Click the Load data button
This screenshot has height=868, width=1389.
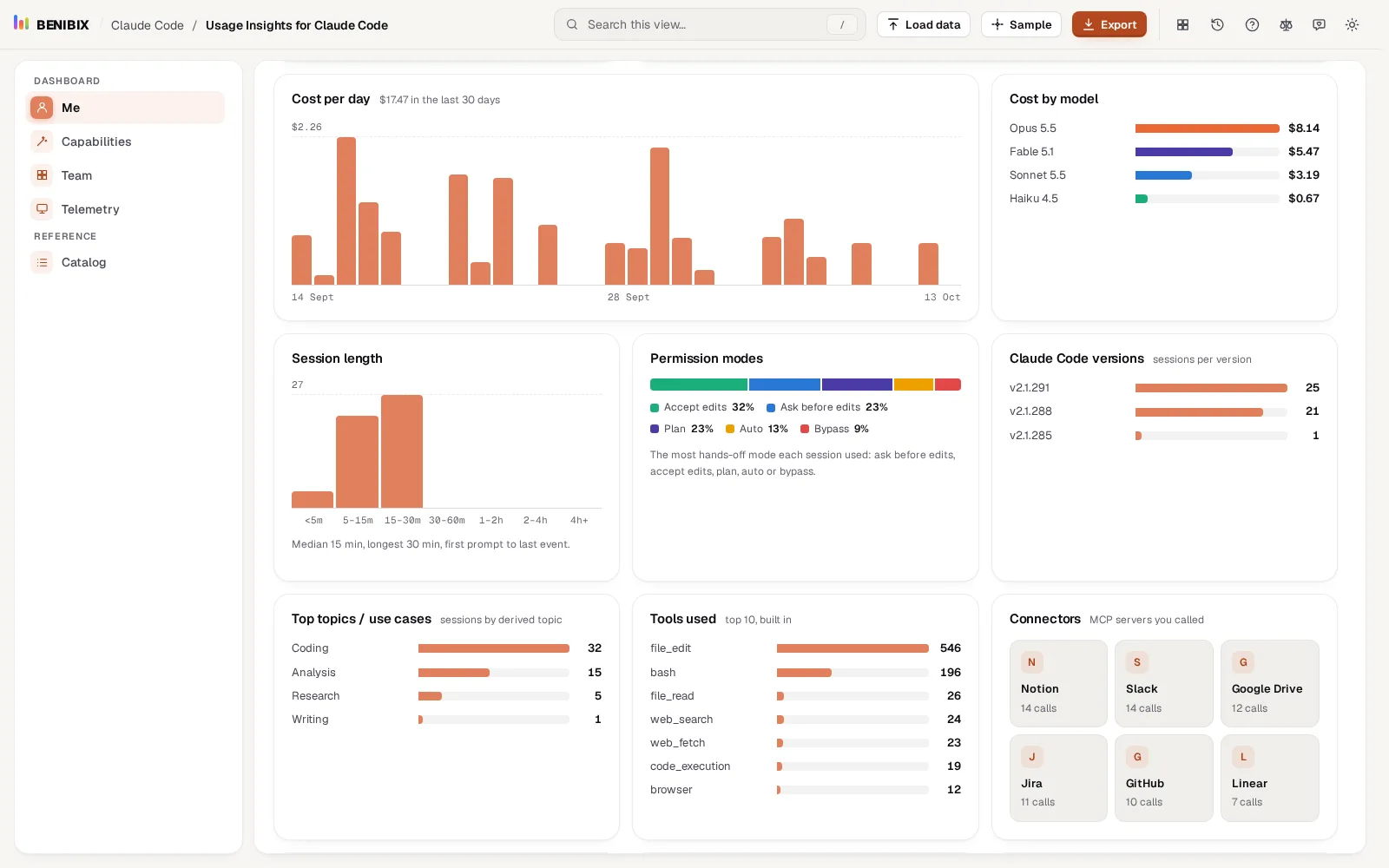tap(924, 24)
